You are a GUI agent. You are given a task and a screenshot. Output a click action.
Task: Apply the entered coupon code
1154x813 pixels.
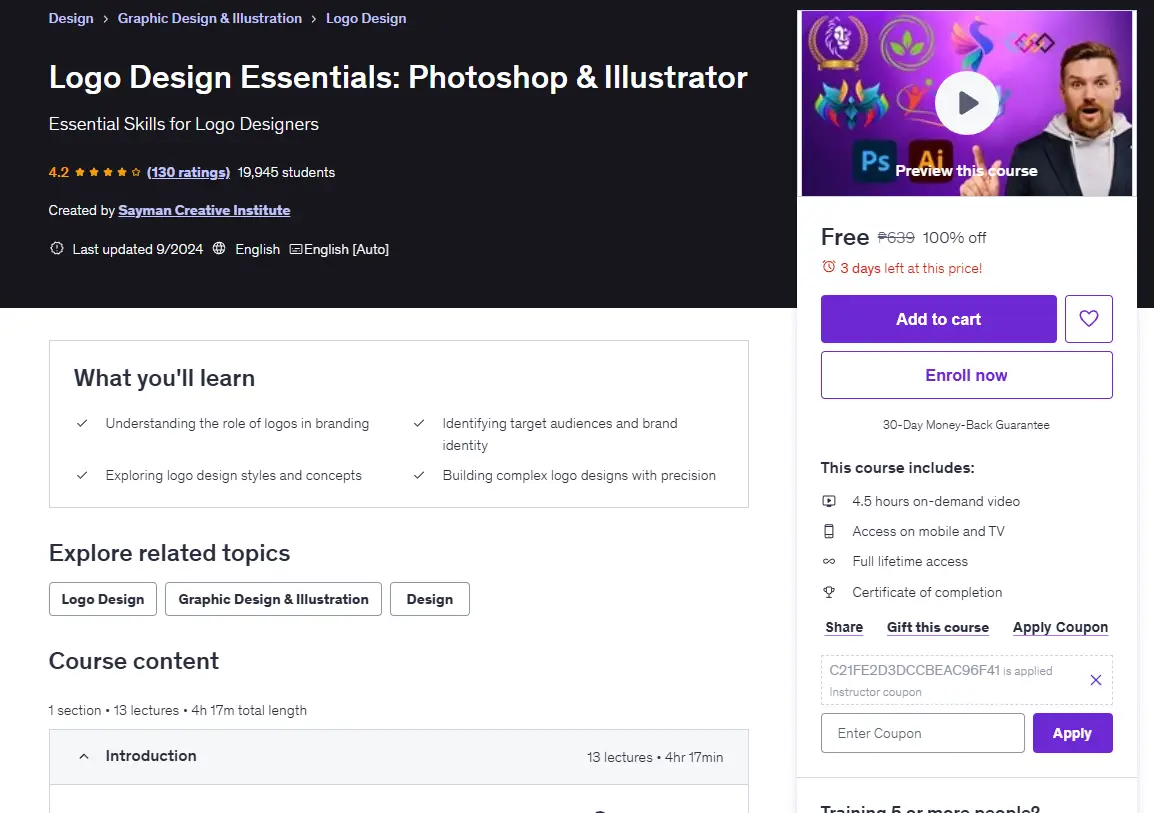[x=1072, y=733]
